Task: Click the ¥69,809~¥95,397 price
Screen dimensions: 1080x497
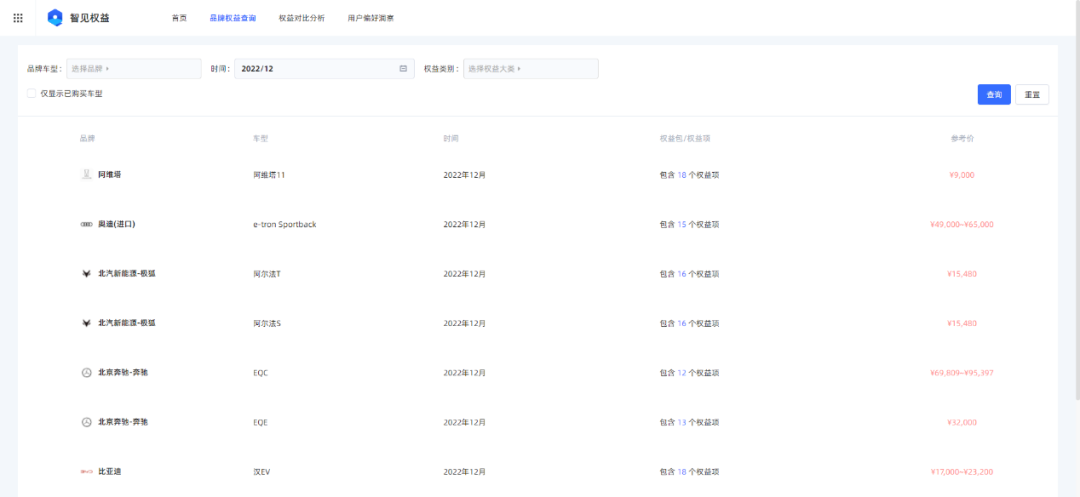Action: (x=962, y=372)
